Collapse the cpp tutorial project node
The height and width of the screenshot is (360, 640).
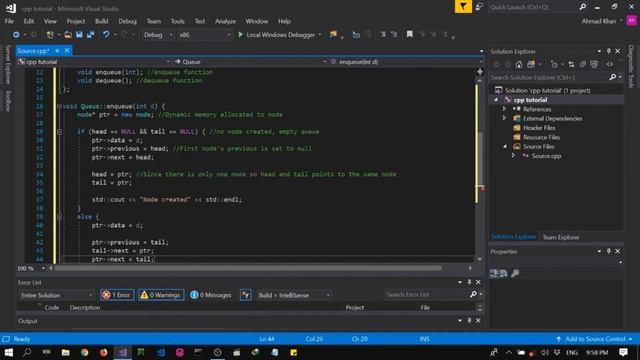(x=496, y=100)
